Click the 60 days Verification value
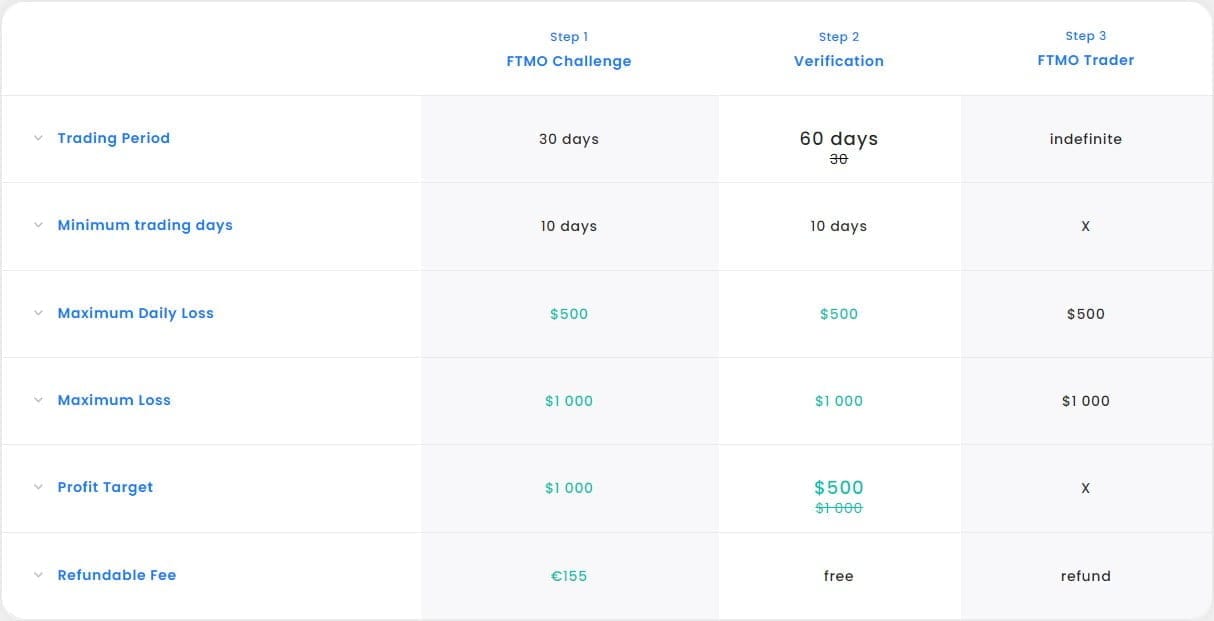The width and height of the screenshot is (1214, 621). (838, 138)
